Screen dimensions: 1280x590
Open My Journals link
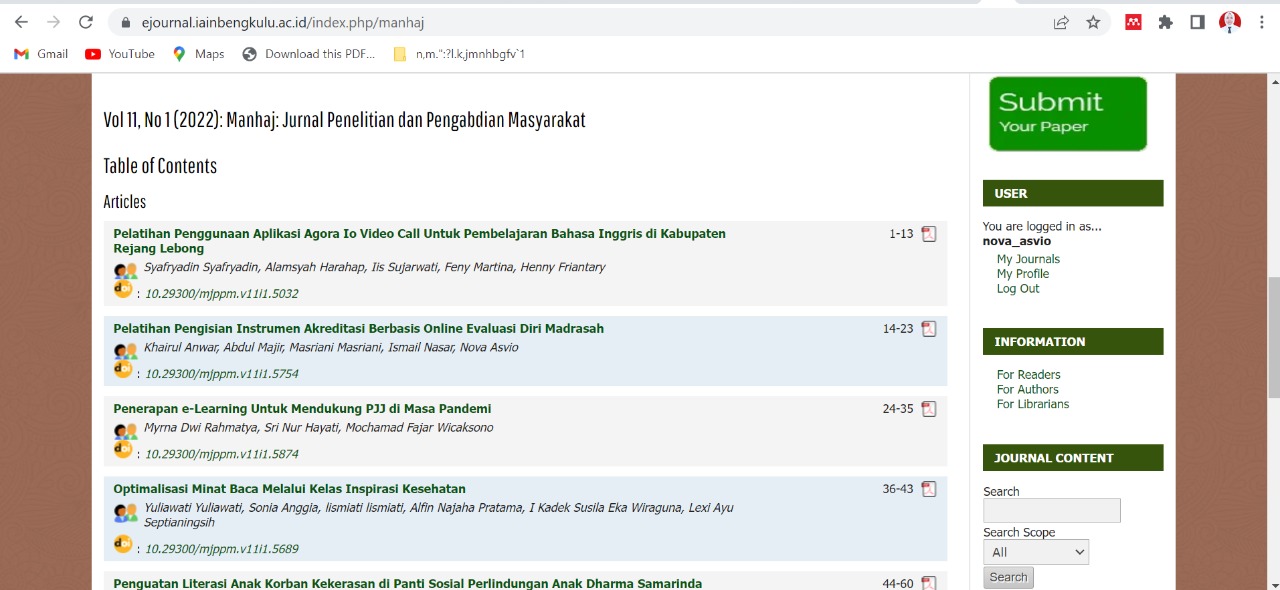tap(1028, 259)
